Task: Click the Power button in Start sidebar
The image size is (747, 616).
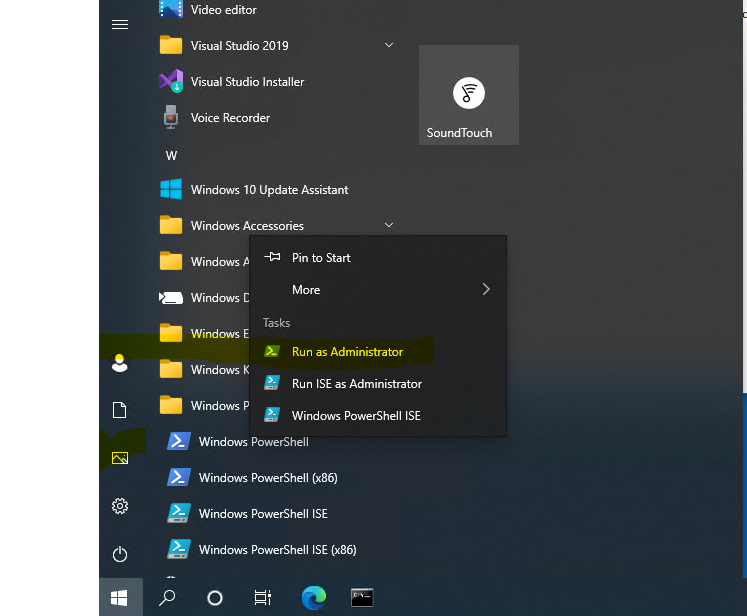Action: (x=120, y=554)
